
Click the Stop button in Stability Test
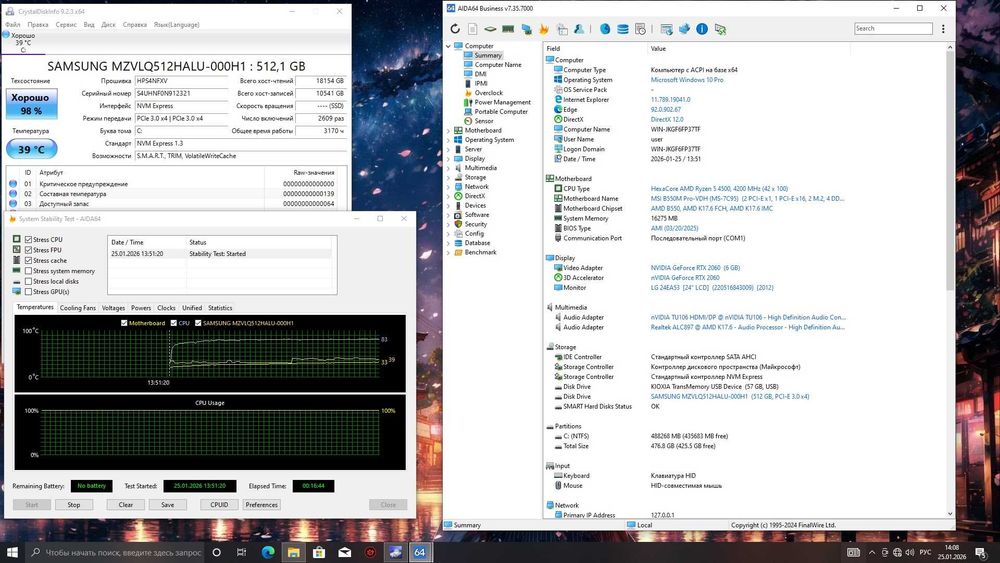[x=74, y=504]
